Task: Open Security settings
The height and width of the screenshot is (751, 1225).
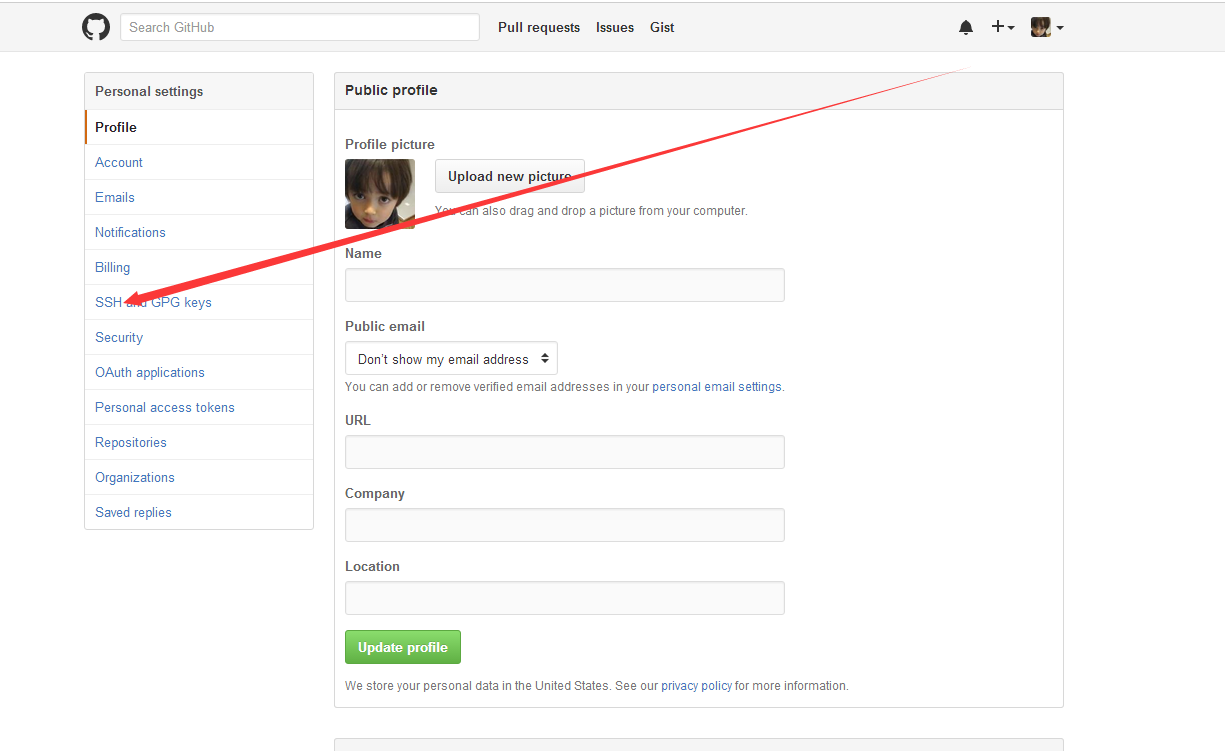Action: 199,337
